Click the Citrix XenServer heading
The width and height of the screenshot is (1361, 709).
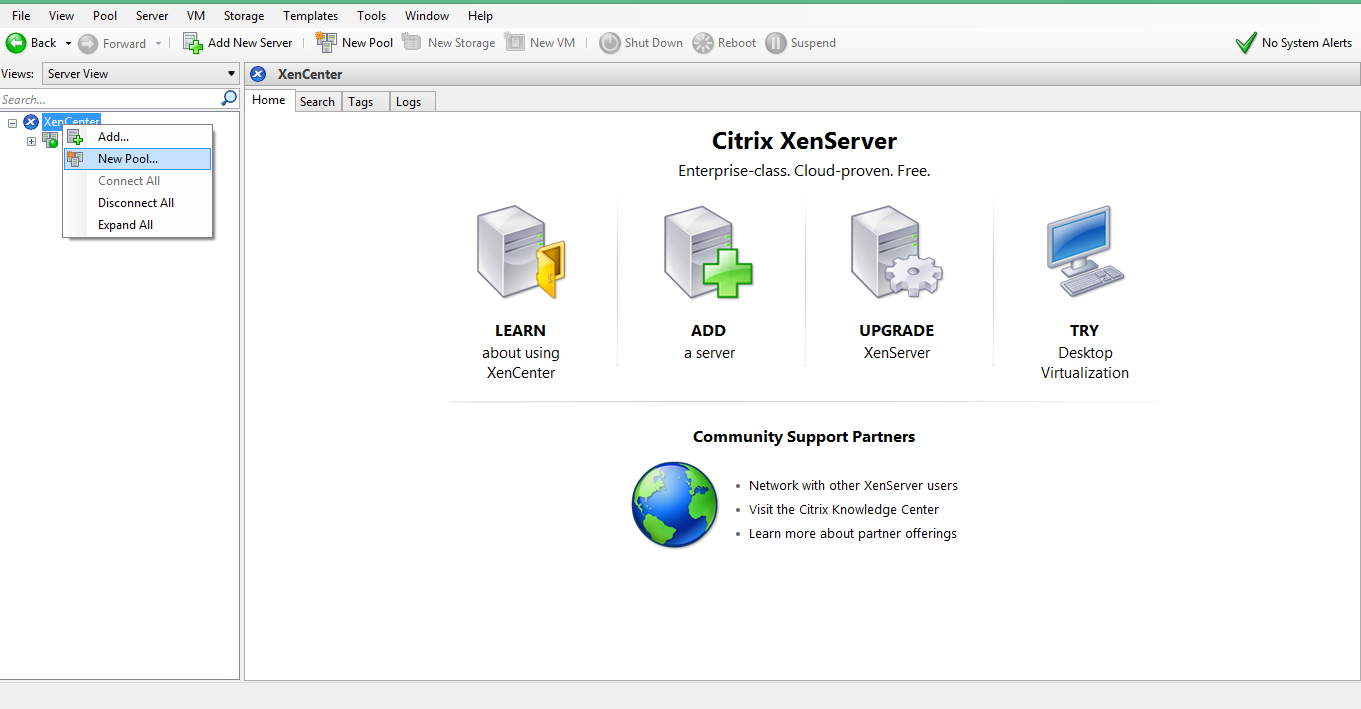click(804, 141)
